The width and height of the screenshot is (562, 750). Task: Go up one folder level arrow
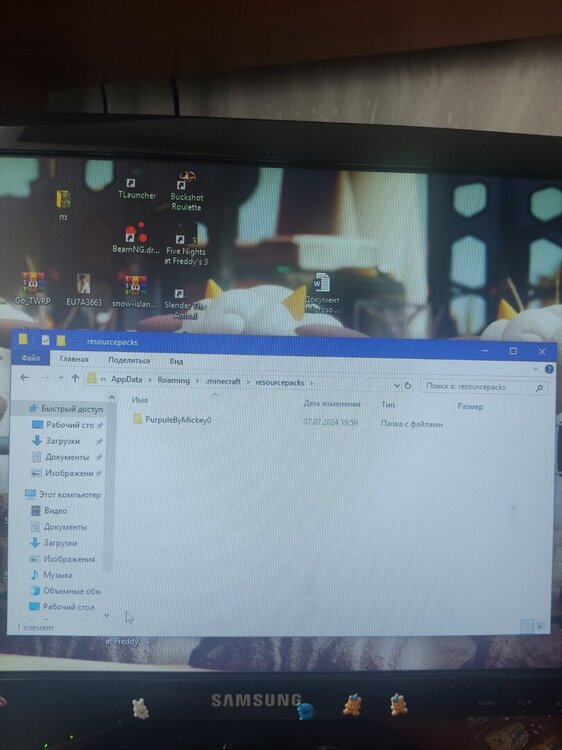(75, 378)
